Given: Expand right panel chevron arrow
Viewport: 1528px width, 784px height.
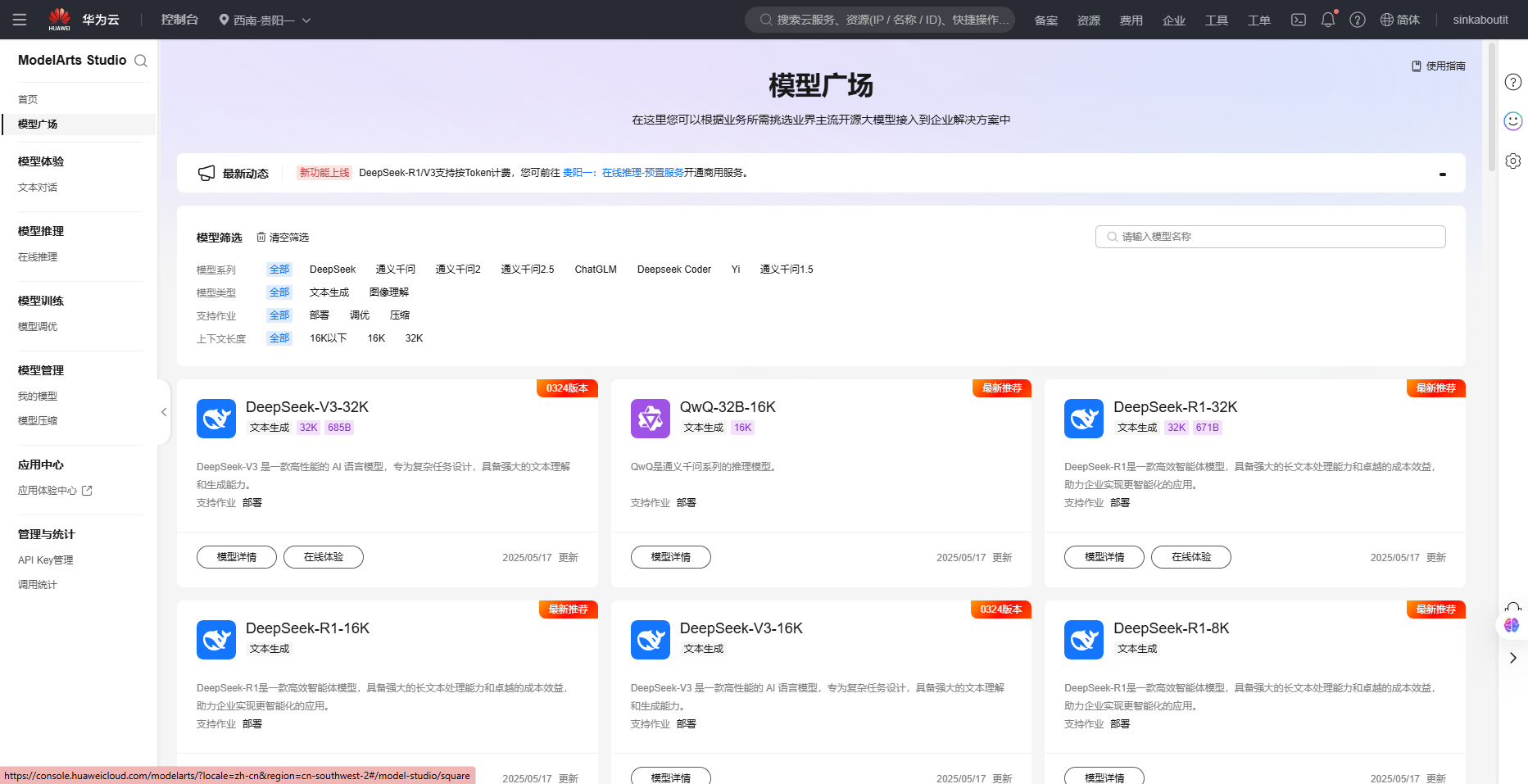Looking at the screenshot, I should coord(1513,658).
